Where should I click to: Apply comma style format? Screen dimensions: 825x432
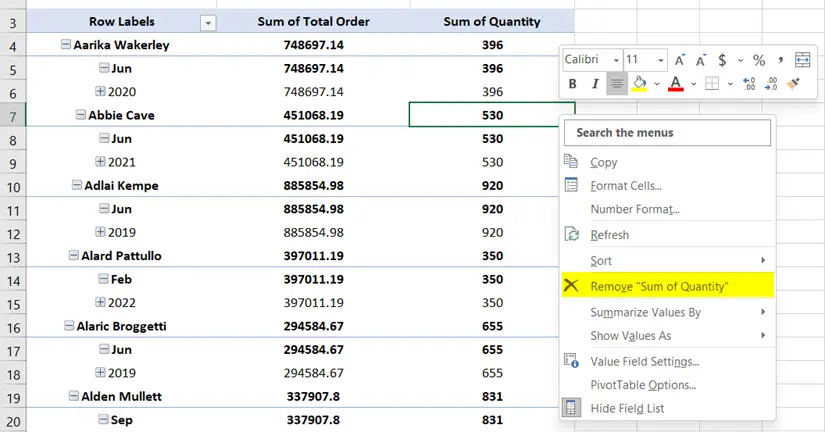coord(781,60)
